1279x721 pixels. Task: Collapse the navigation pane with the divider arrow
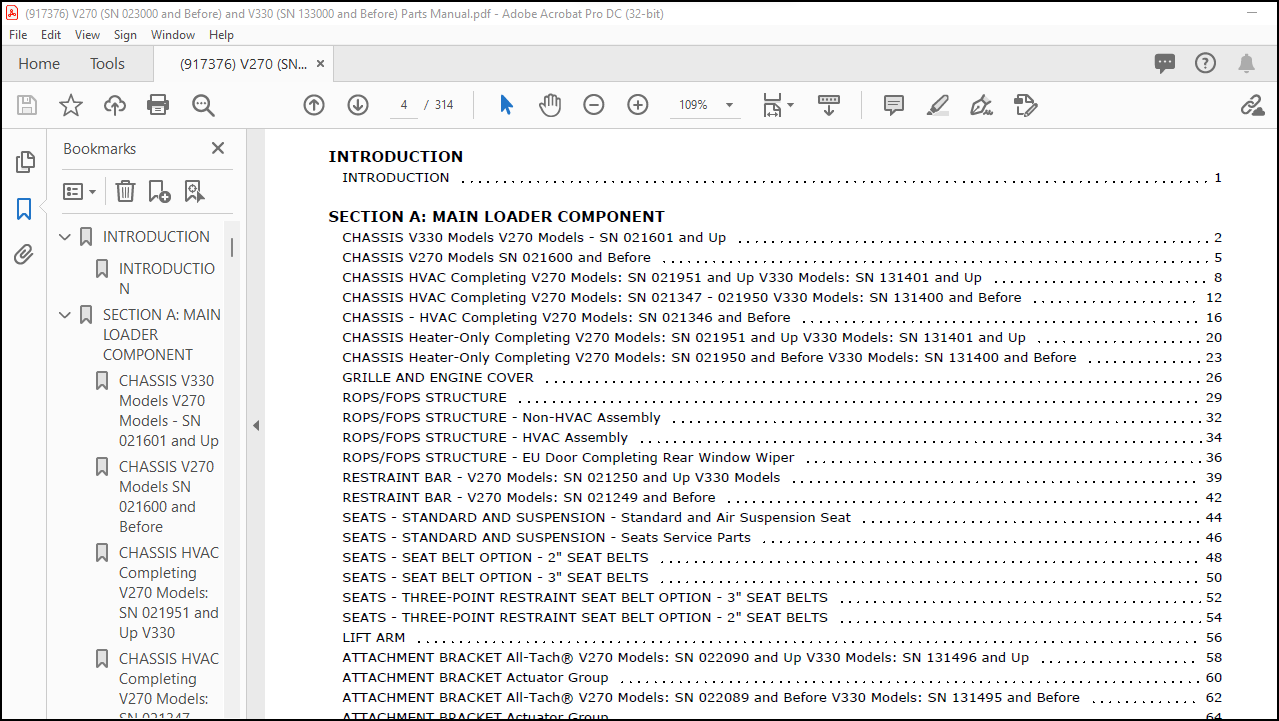coord(256,425)
